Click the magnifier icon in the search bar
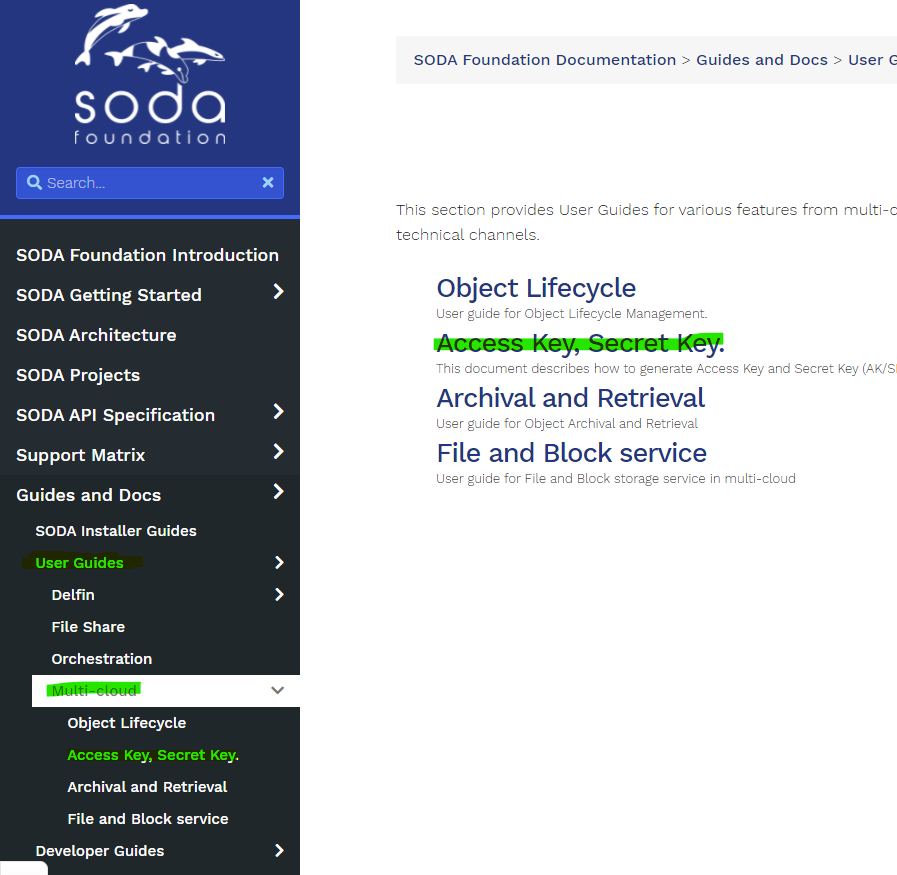Image resolution: width=897 pixels, height=875 pixels. pos(35,182)
